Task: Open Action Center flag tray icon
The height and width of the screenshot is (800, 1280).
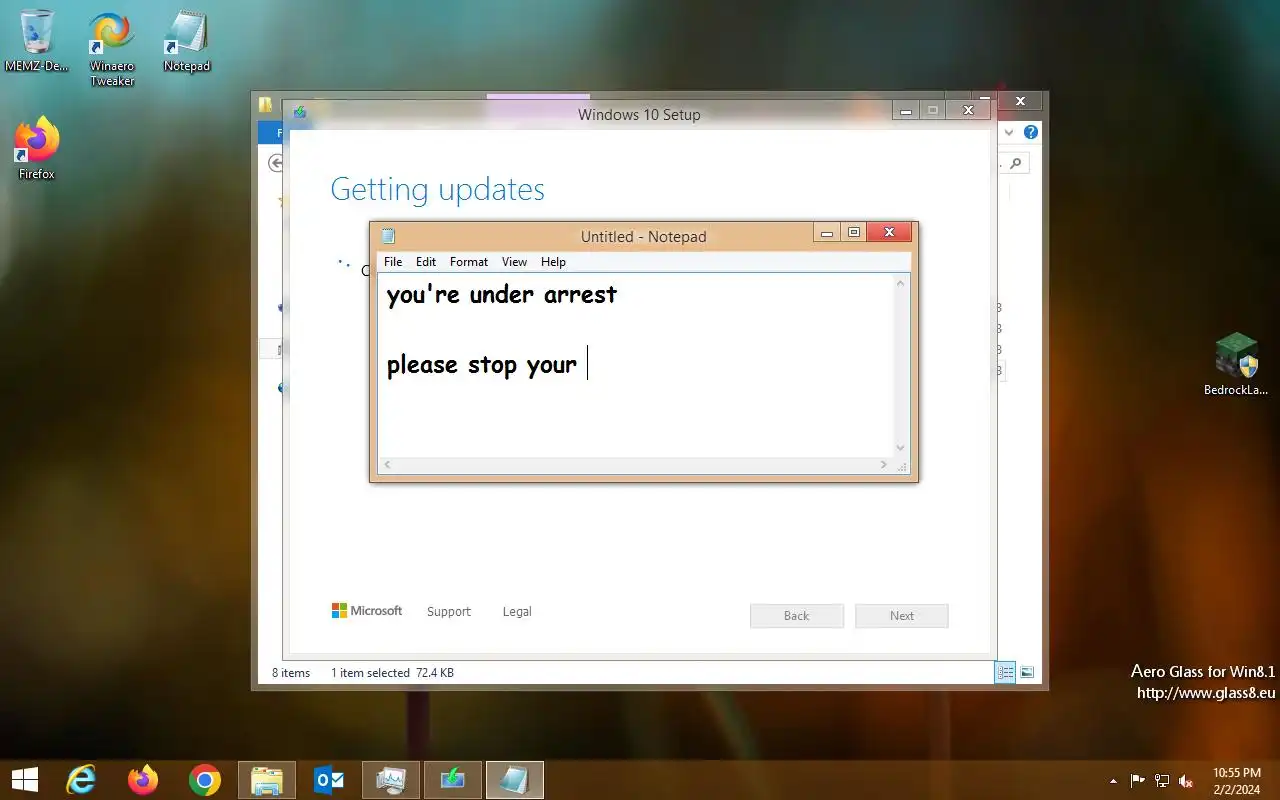Action: pos(1138,780)
